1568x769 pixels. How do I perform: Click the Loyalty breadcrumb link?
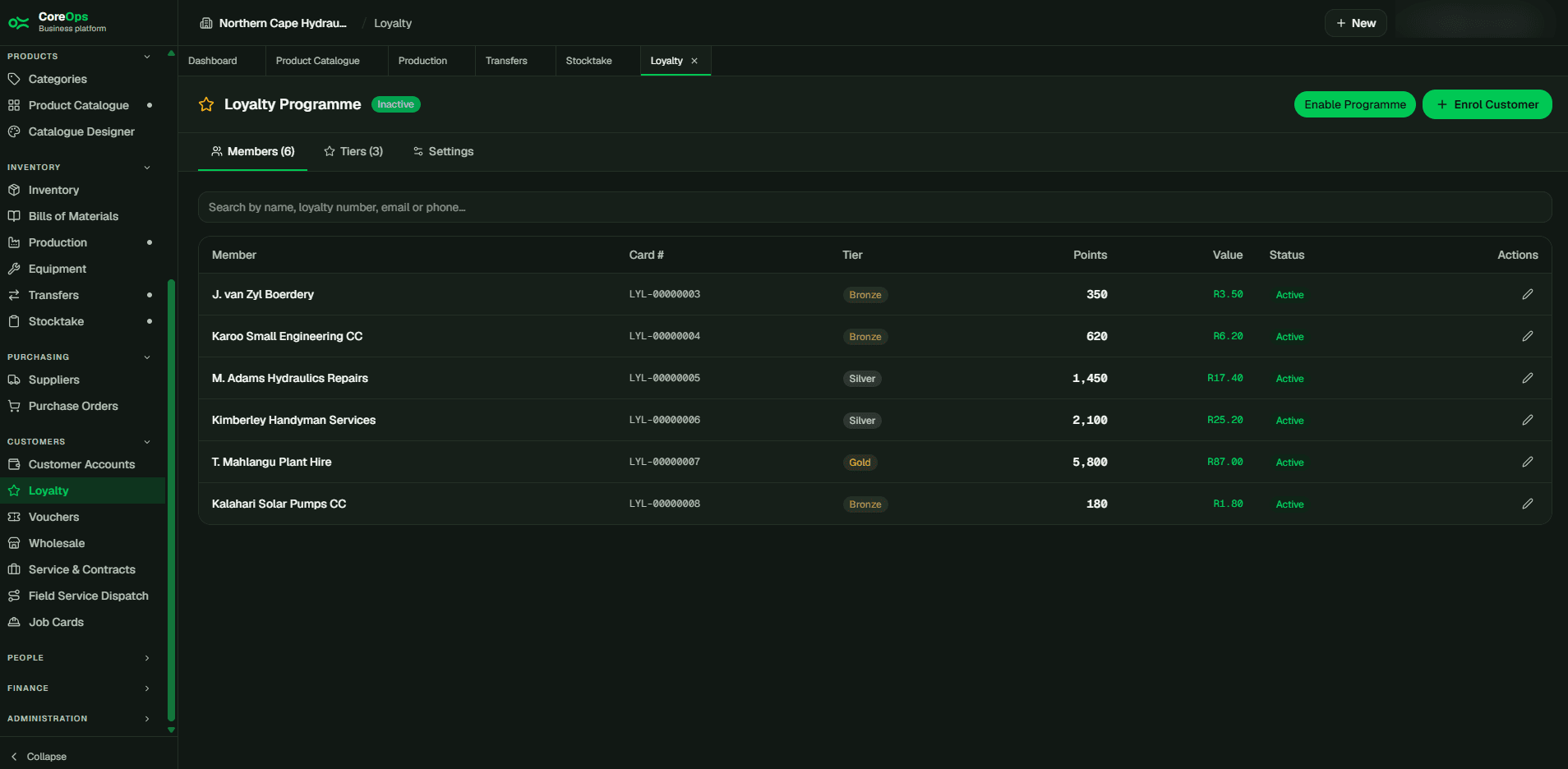[x=393, y=23]
